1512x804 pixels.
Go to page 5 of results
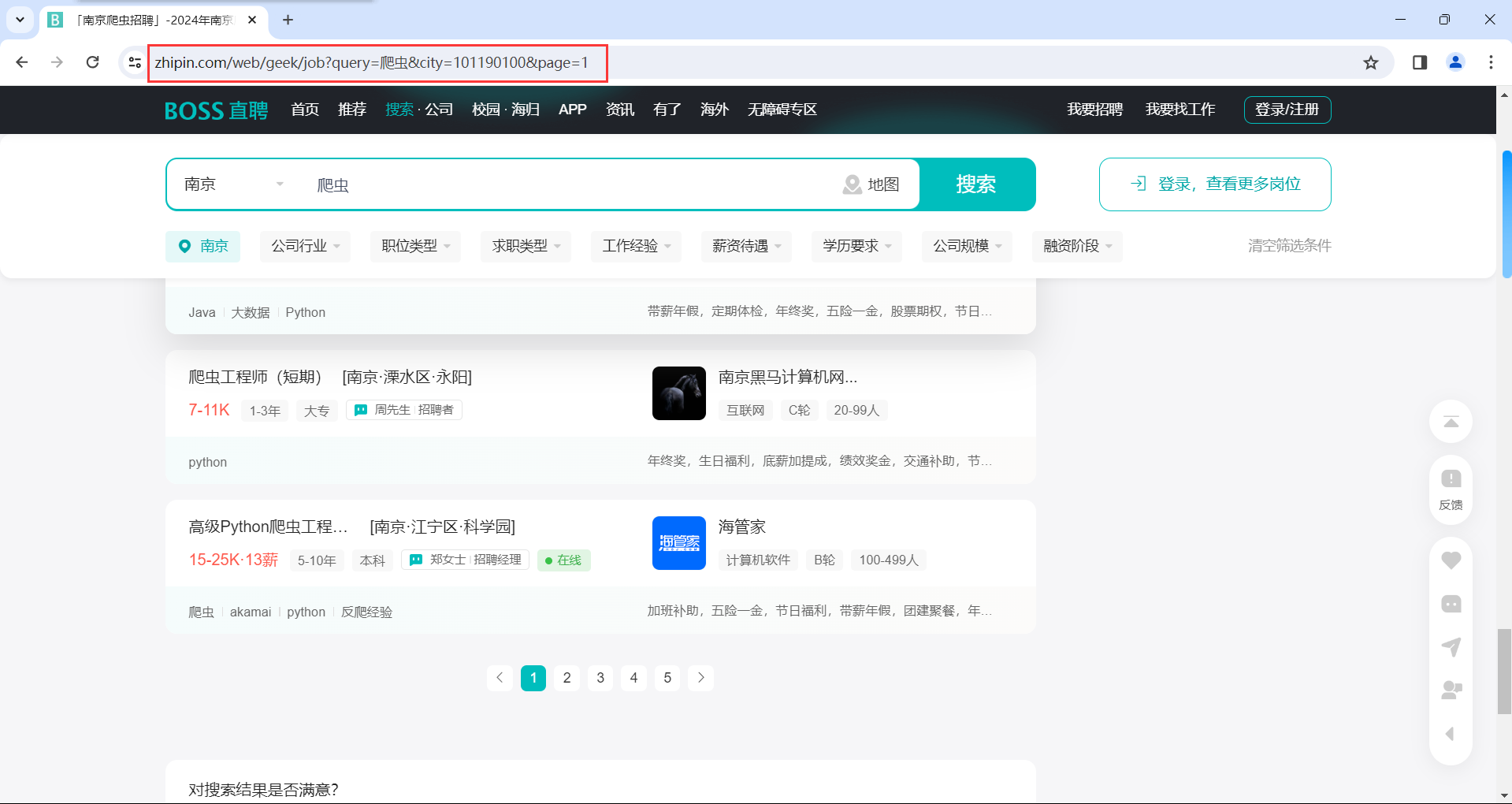click(667, 678)
